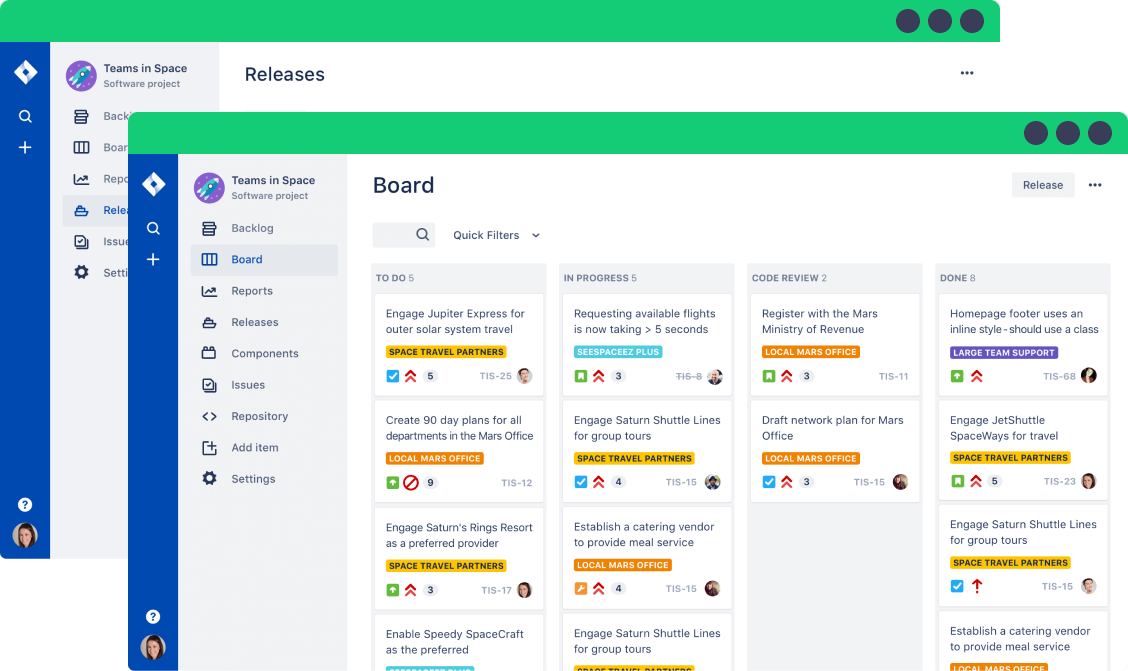Viewport: 1128px width, 671px height.
Task: Click the Jira logo in Board window sidebar
Action: click(x=153, y=184)
